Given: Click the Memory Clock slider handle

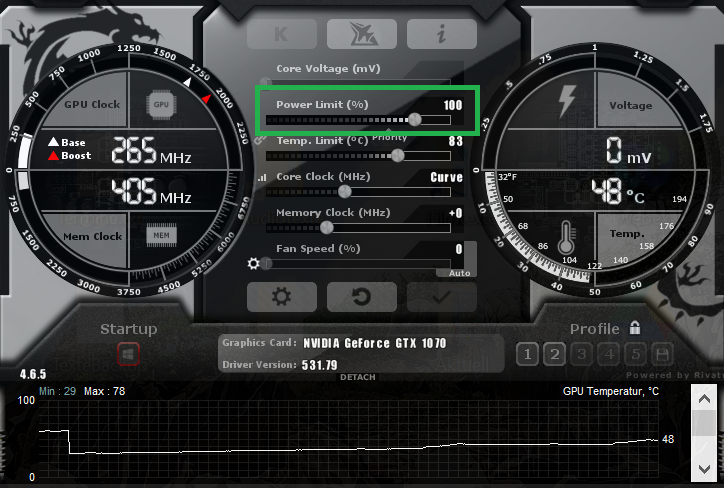Looking at the screenshot, I should click(326, 227).
